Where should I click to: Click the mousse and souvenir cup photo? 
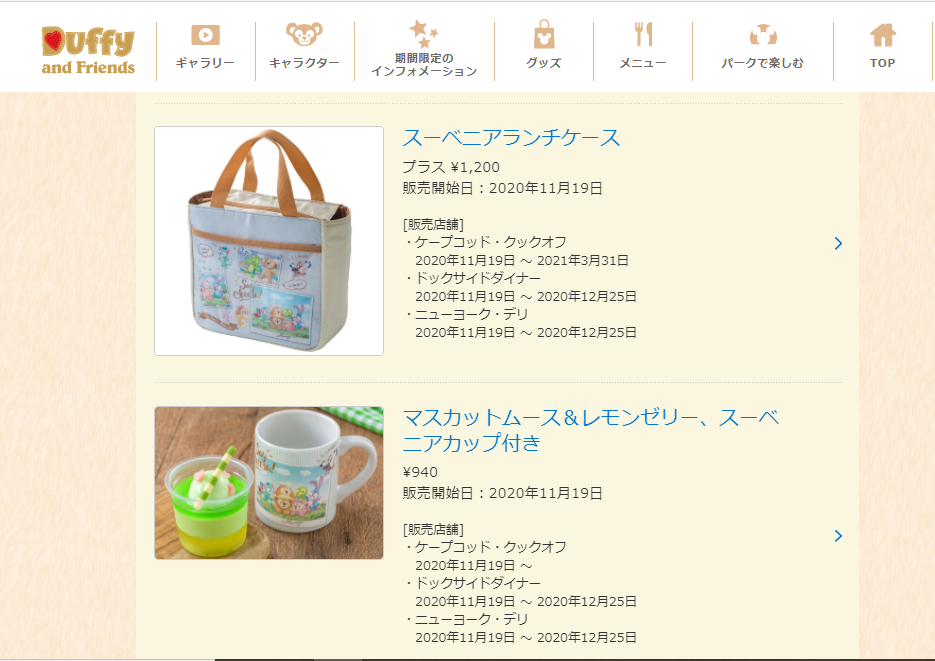269,483
